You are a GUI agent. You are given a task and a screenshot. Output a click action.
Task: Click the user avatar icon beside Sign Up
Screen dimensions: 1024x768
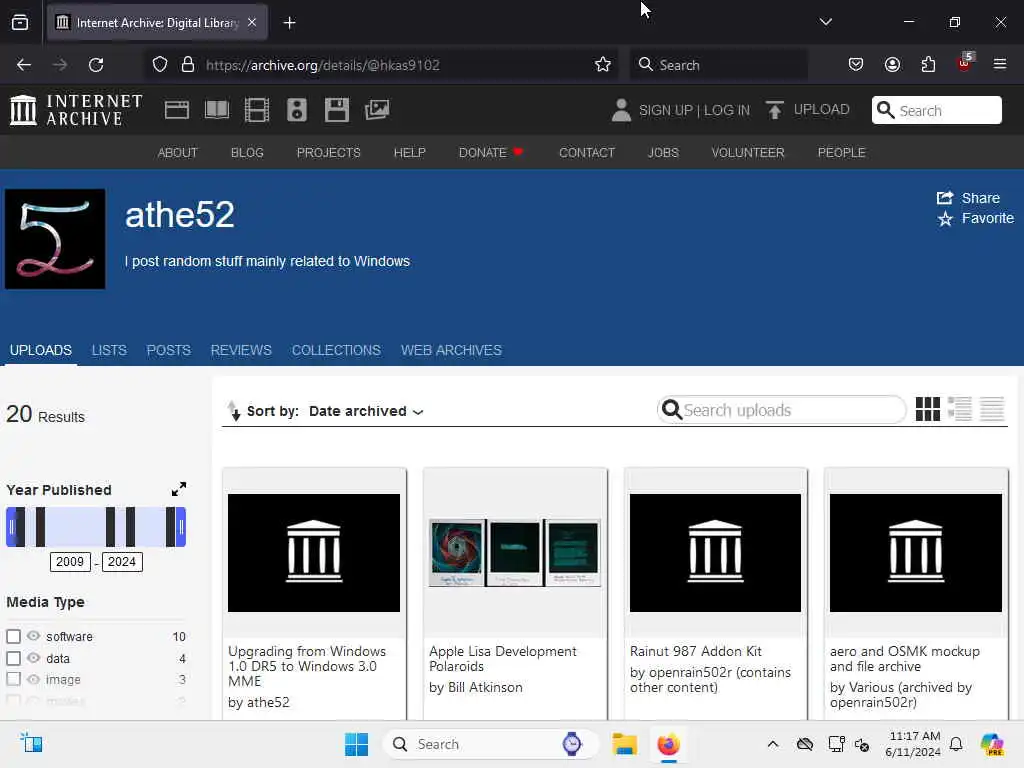pos(621,110)
